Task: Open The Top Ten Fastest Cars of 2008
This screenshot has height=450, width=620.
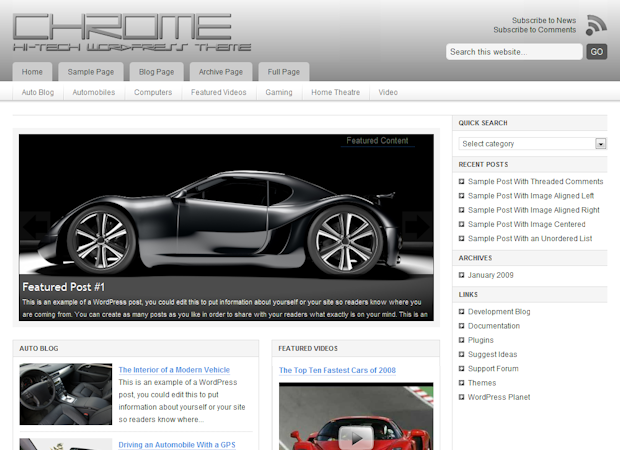Action: [x=337, y=370]
